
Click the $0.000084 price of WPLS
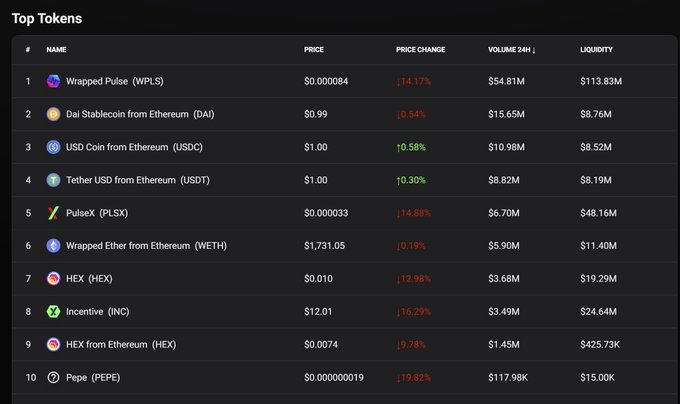coord(326,81)
